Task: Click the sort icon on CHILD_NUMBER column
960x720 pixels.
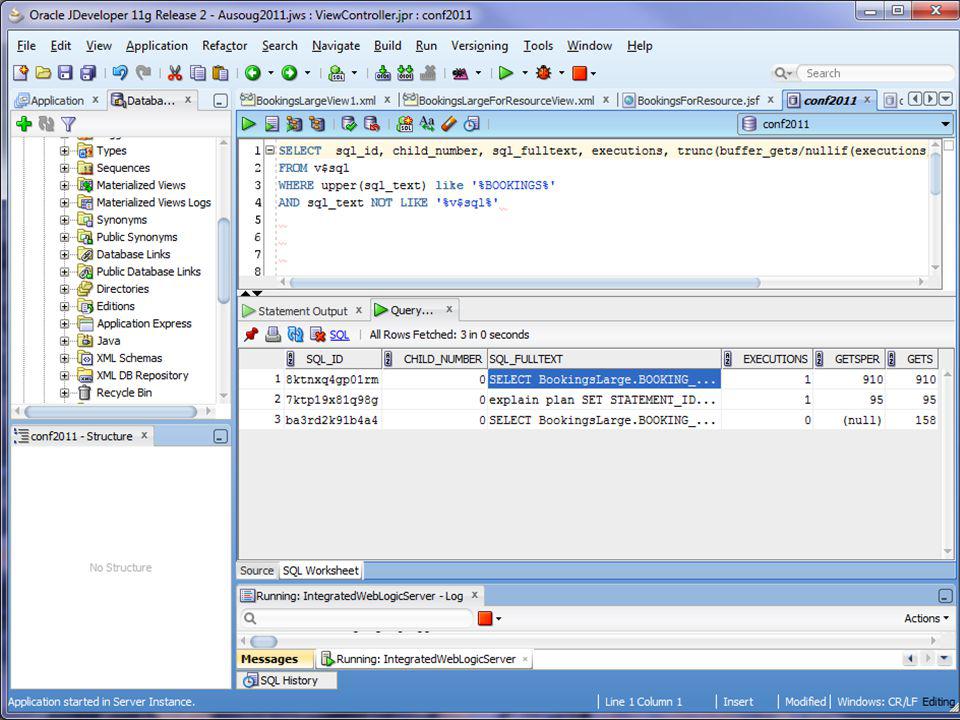Action: (388, 359)
